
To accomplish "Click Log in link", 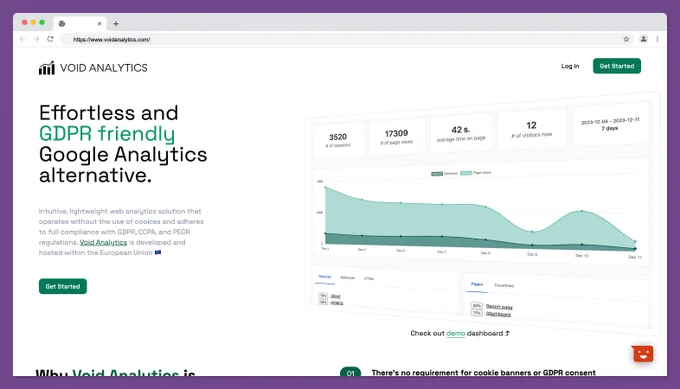I will [570, 66].
